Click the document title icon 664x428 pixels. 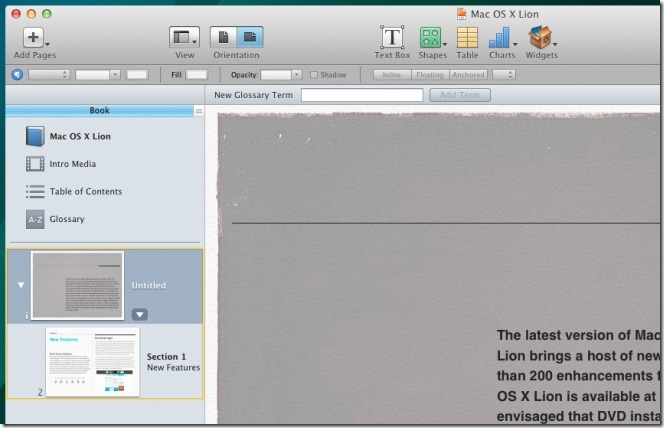coord(461,14)
